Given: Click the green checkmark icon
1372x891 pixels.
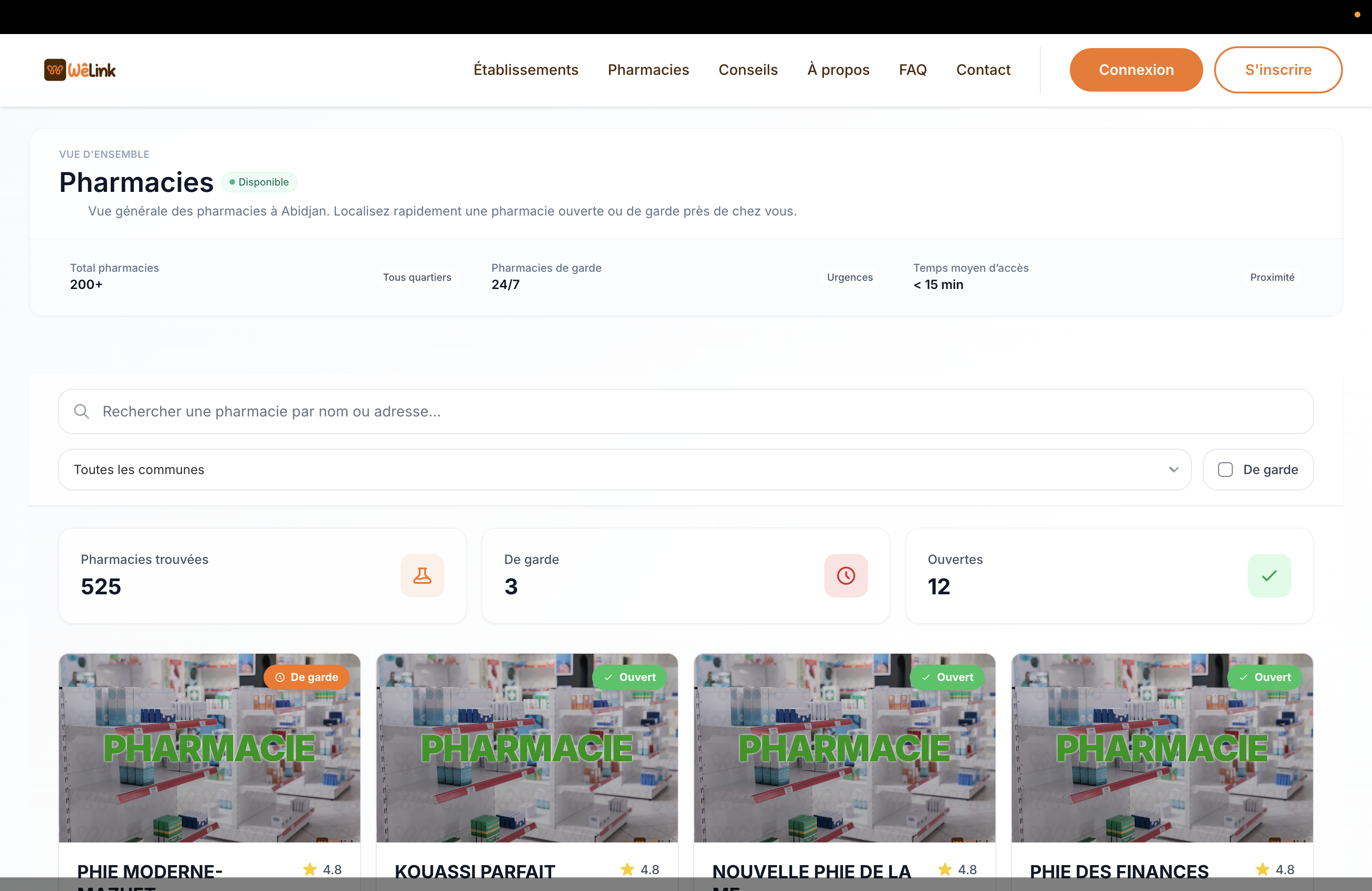Looking at the screenshot, I should 1269,575.
